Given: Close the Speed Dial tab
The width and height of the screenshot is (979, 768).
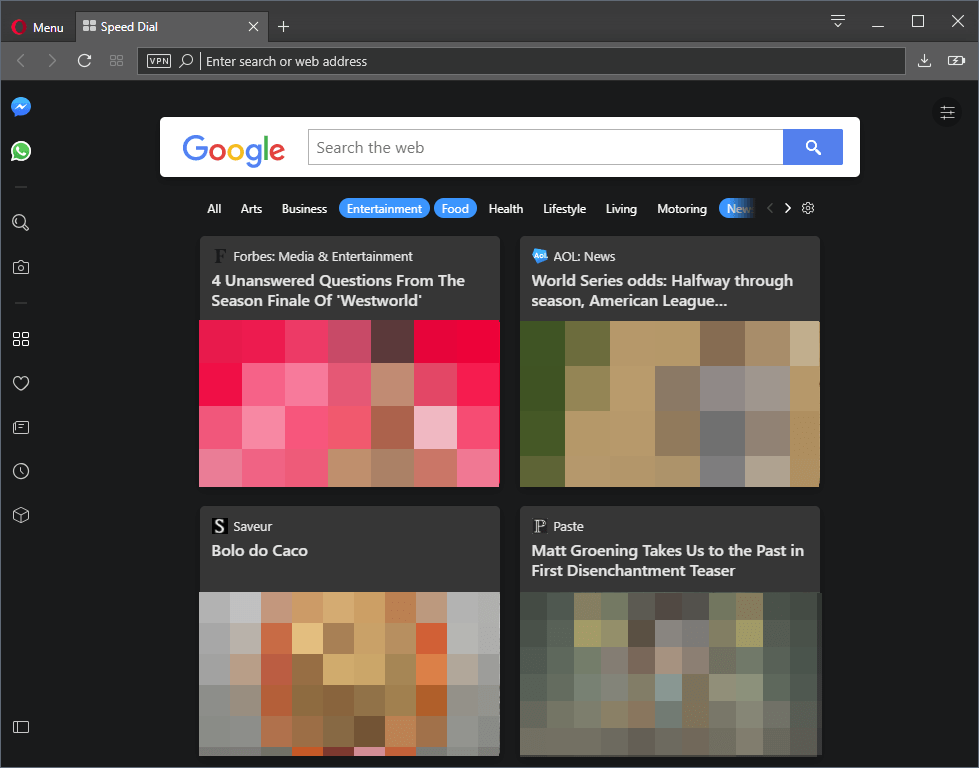Looking at the screenshot, I should [x=253, y=26].
